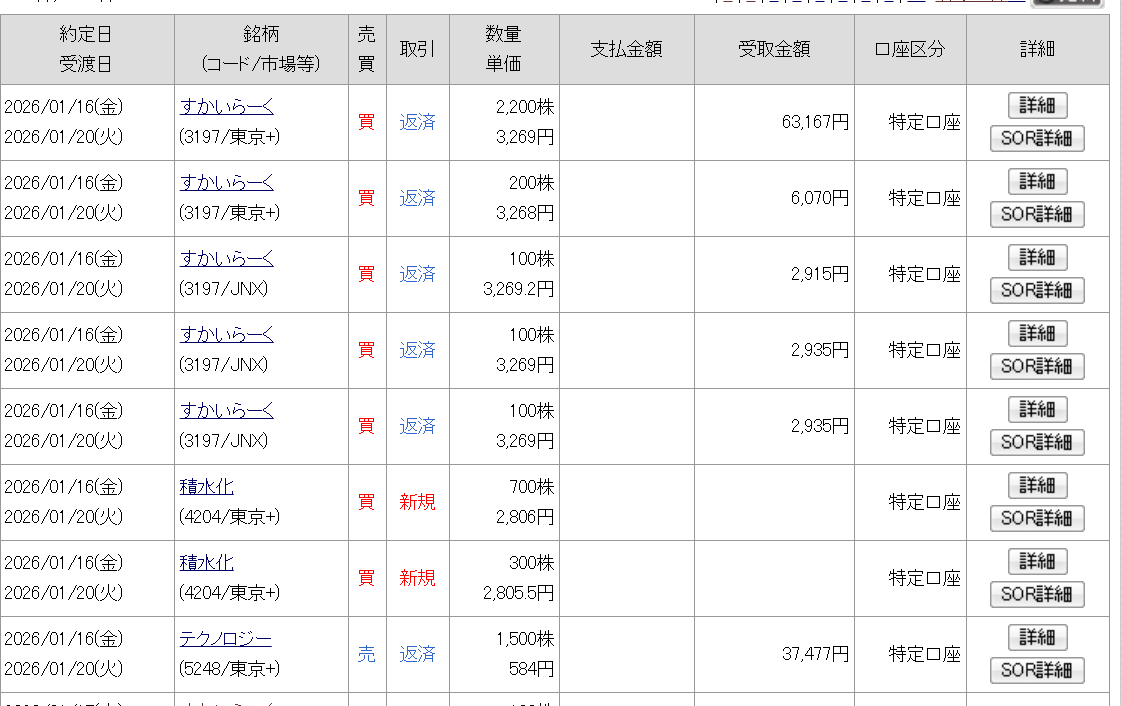Click SOR詳細 for the 200株 すかいらーく trade
The height and width of the screenshot is (706, 1122).
(1037, 215)
